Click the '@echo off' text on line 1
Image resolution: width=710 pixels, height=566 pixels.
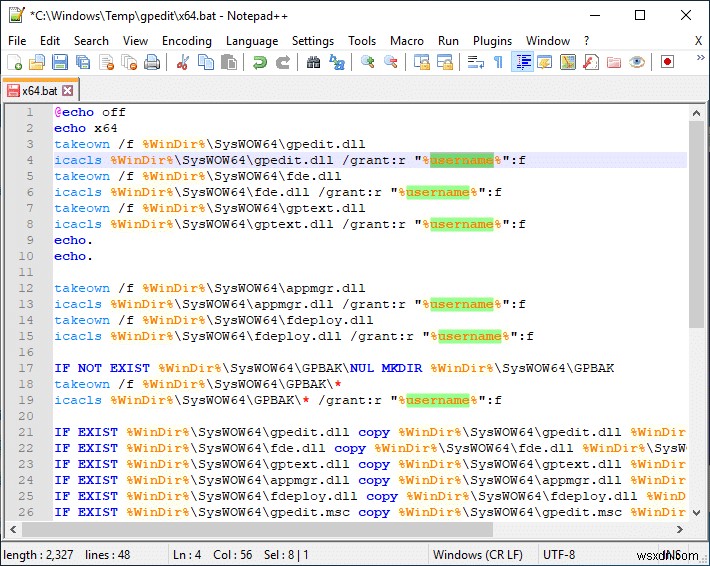90,112
